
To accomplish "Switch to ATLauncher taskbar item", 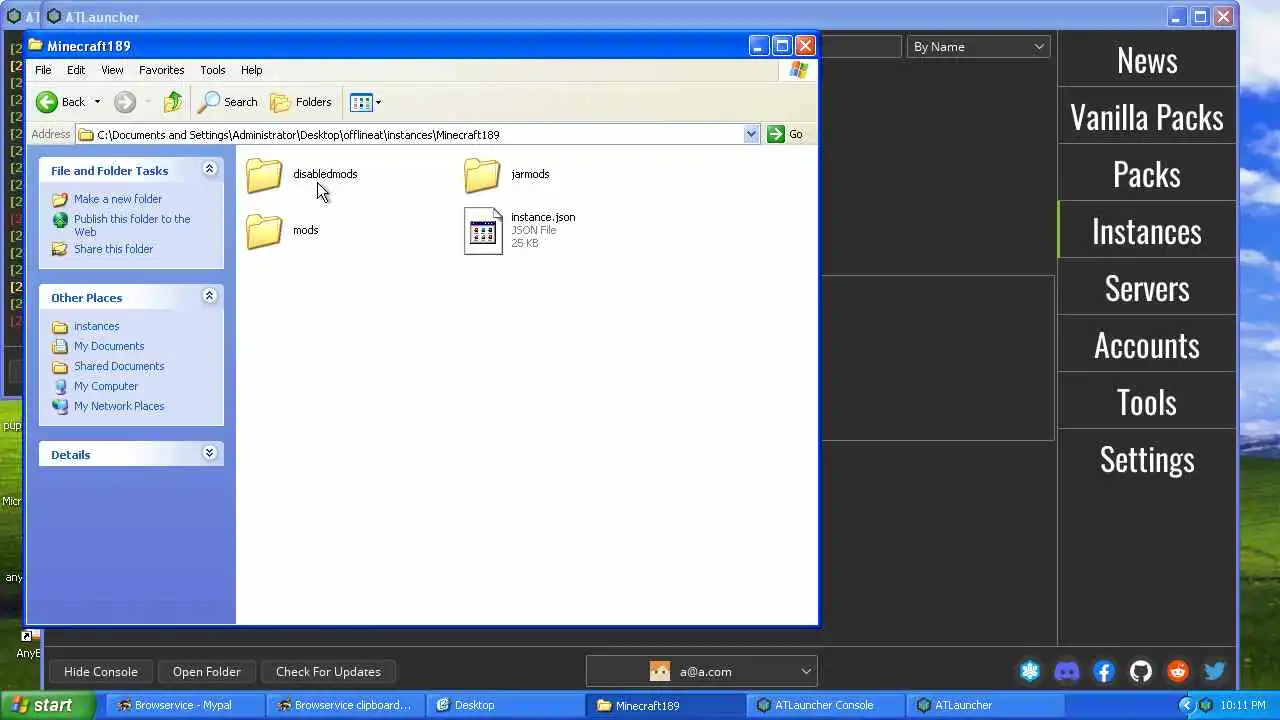I will click(x=985, y=705).
